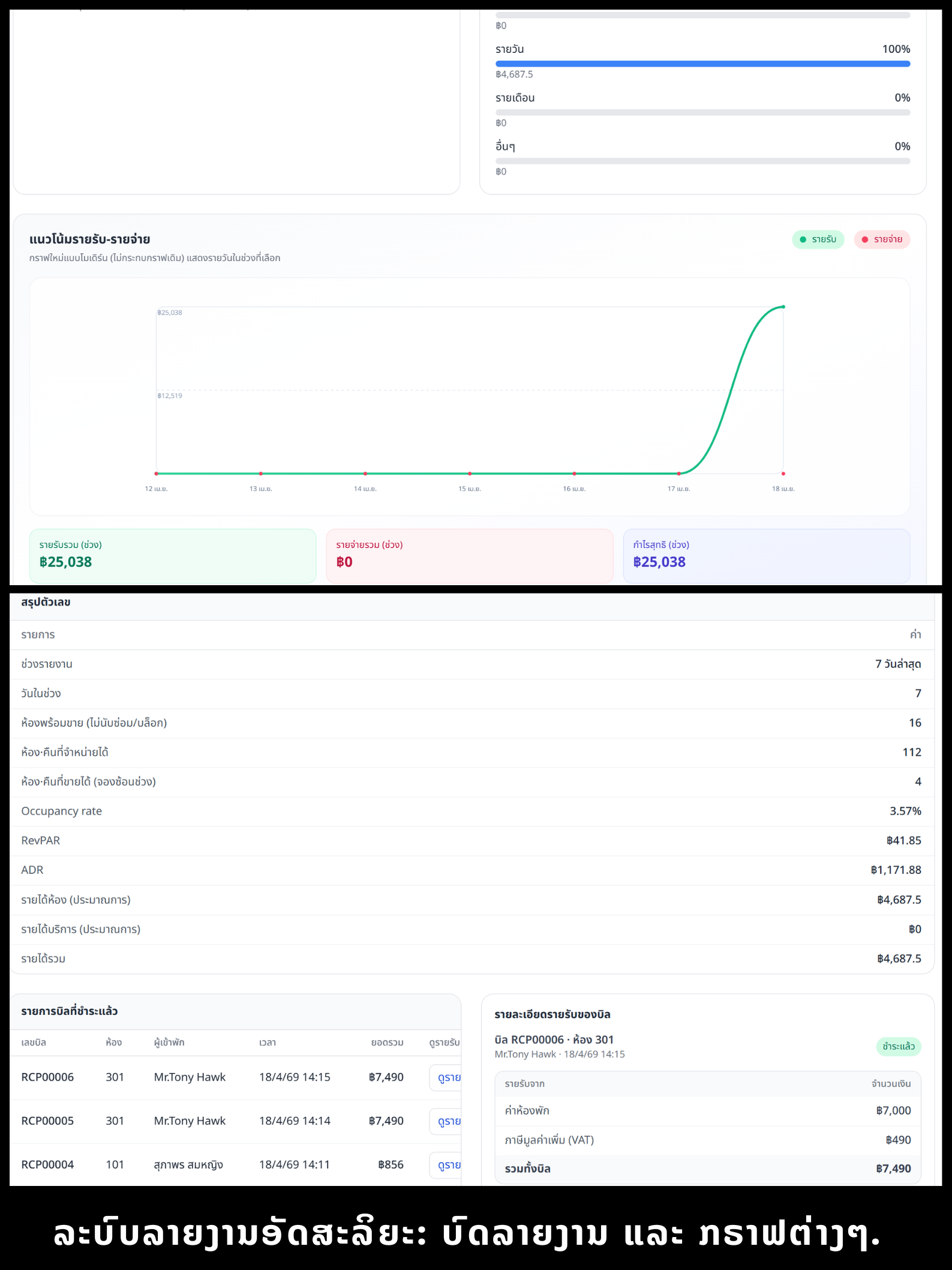The width and height of the screenshot is (952, 1270).
Task: Select the ค่าห้องพัก line in bill details
Action: [707, 1111]
